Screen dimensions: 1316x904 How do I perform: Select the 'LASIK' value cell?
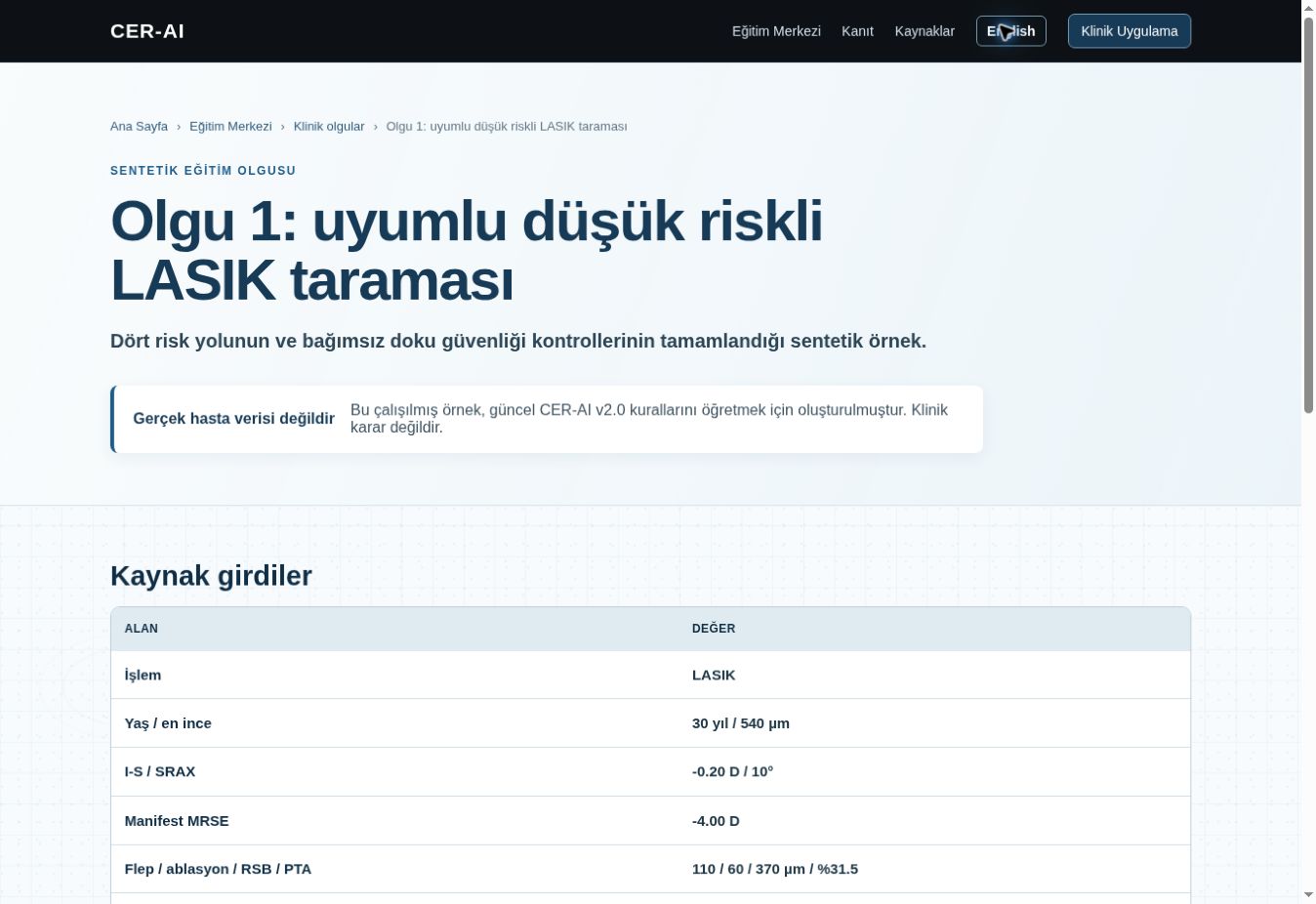[x=714, y=675]
